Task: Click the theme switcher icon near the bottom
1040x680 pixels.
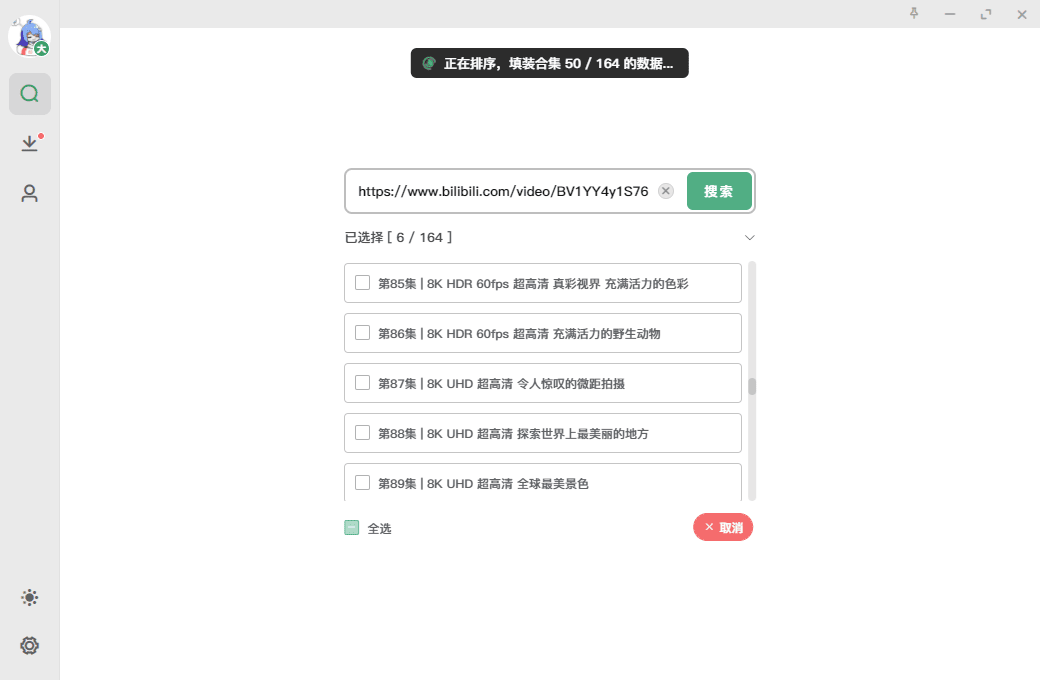Action: [x=29, y=597]
